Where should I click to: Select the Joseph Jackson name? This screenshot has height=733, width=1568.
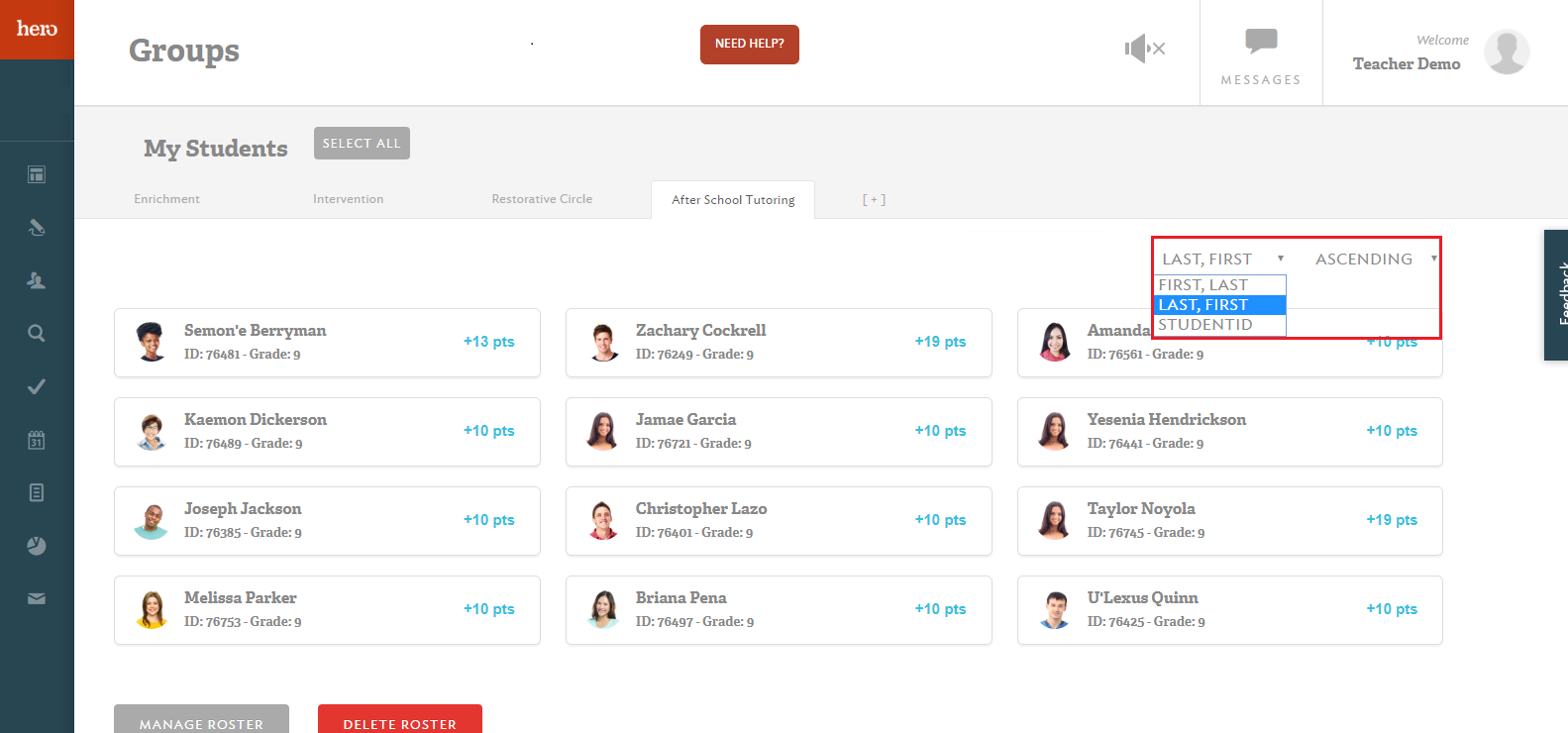click(243, 509)
